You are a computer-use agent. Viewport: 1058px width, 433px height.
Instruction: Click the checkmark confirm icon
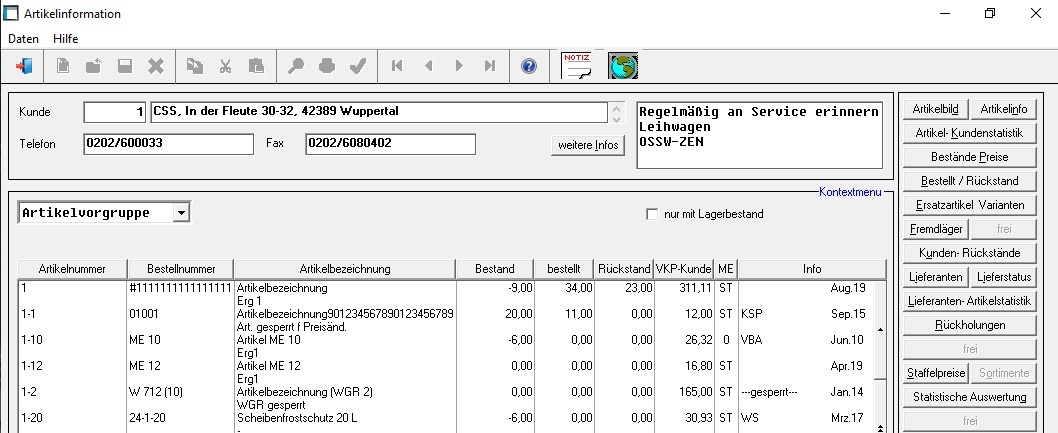click(x=358, y=66)
